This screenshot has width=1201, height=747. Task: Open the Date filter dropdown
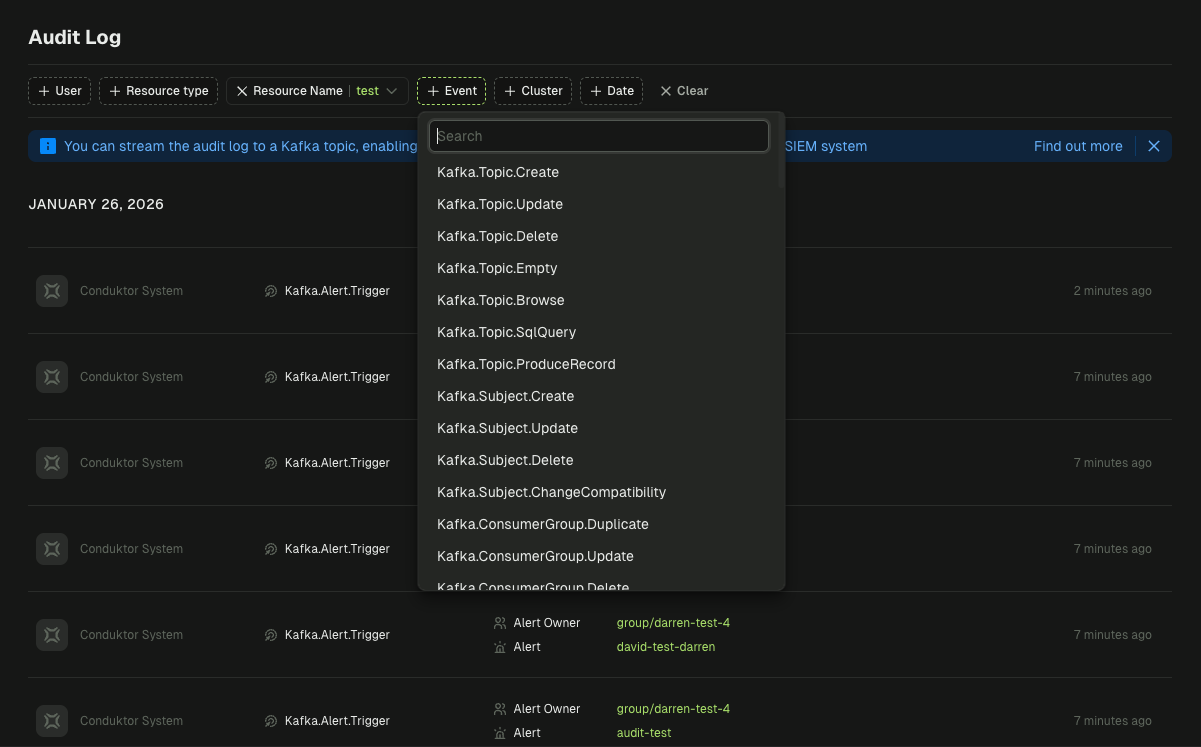click(x=611, y=91)
